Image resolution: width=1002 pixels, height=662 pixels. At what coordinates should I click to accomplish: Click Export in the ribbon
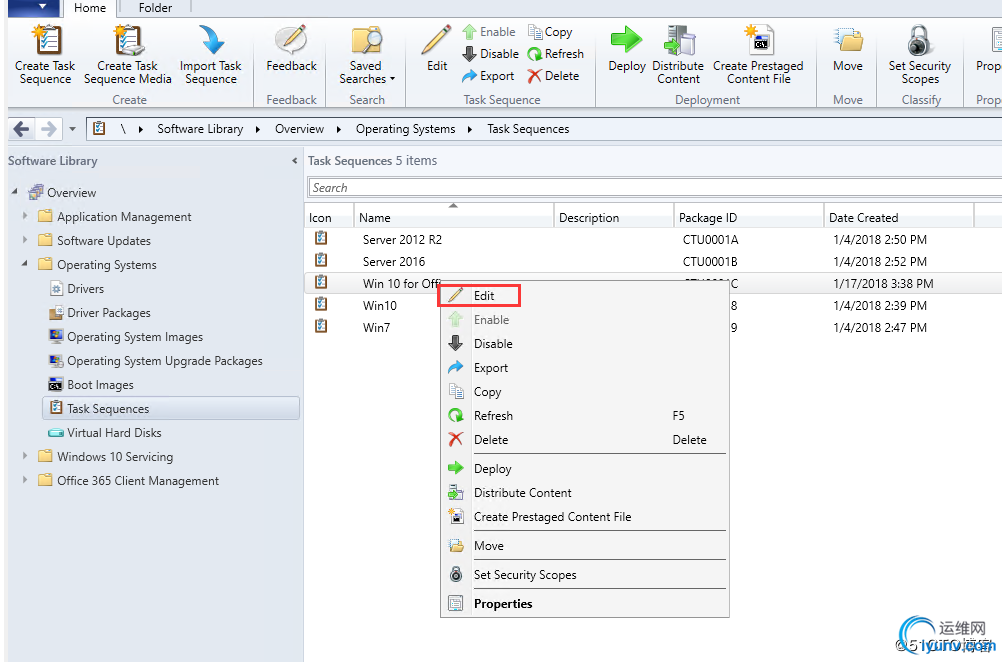pos(488,76)
